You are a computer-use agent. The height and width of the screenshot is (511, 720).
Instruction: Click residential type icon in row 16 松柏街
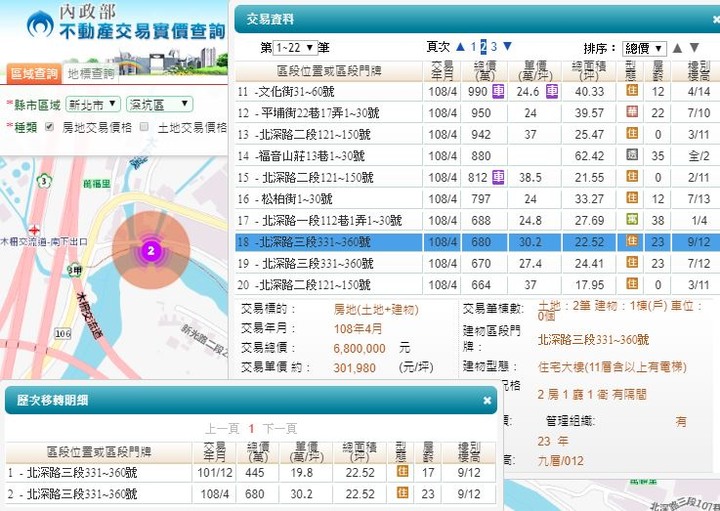632,198
